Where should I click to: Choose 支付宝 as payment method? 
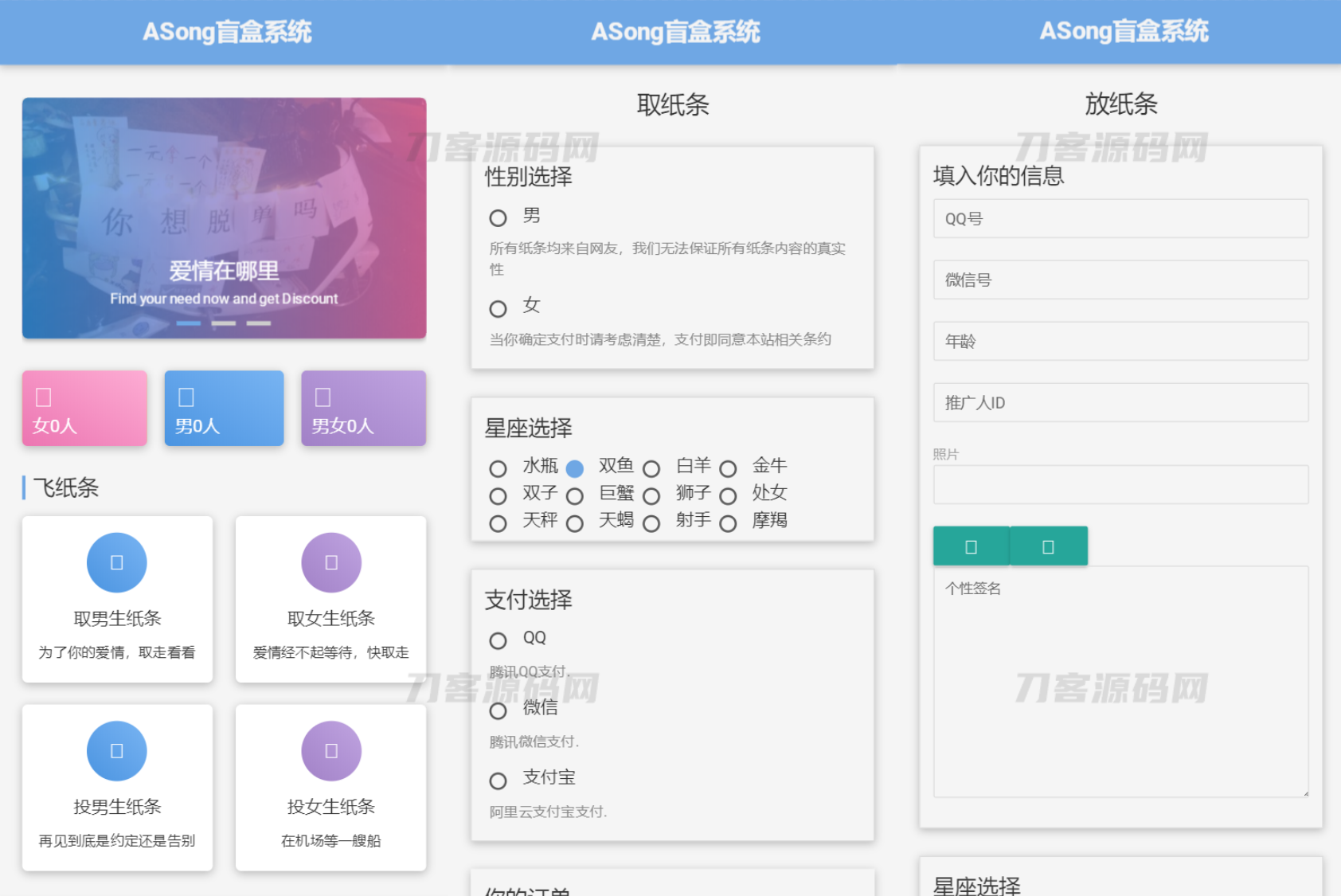pos(498,781)
